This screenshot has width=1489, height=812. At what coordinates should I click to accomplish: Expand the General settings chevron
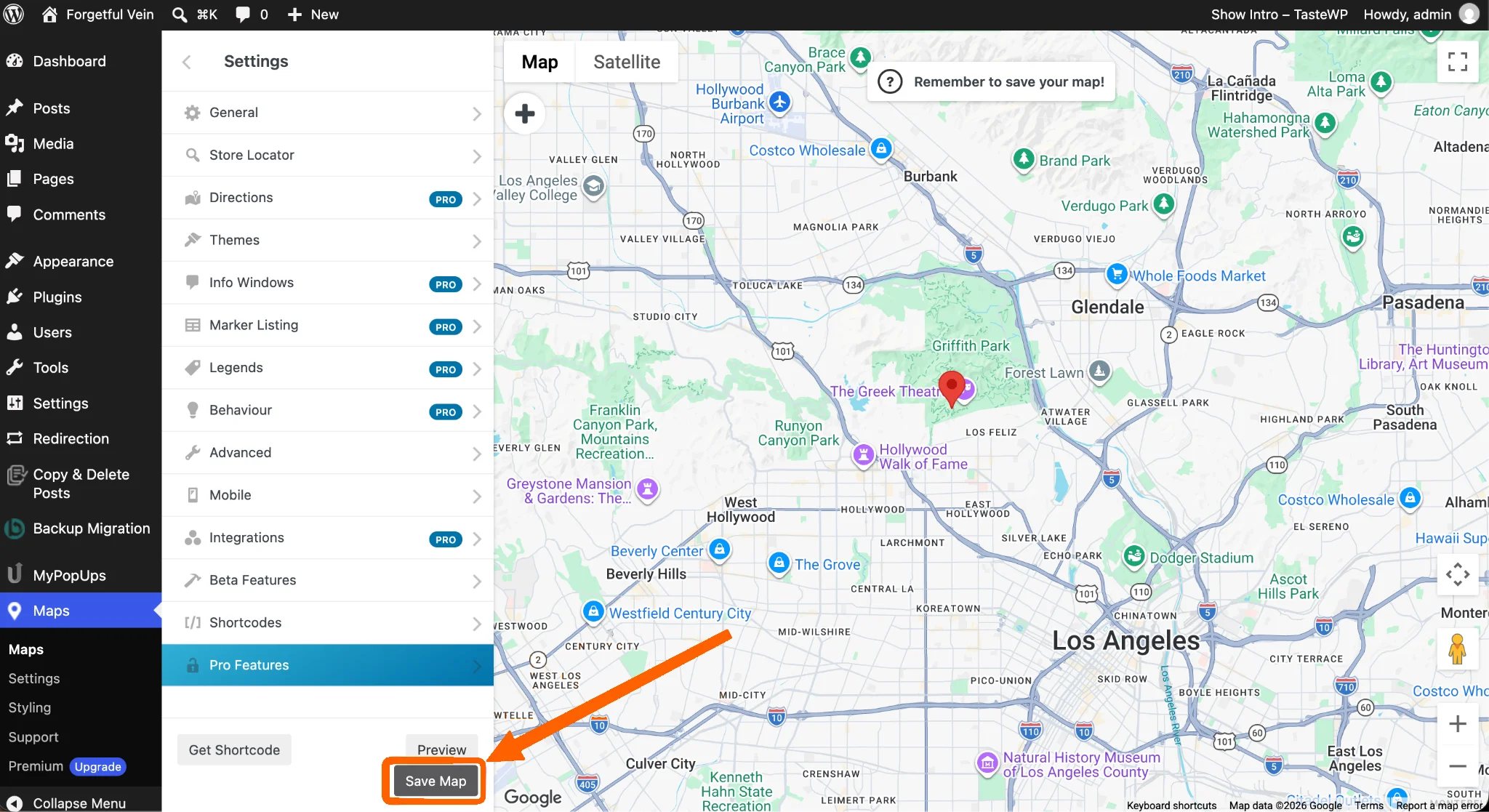point(477,113)
